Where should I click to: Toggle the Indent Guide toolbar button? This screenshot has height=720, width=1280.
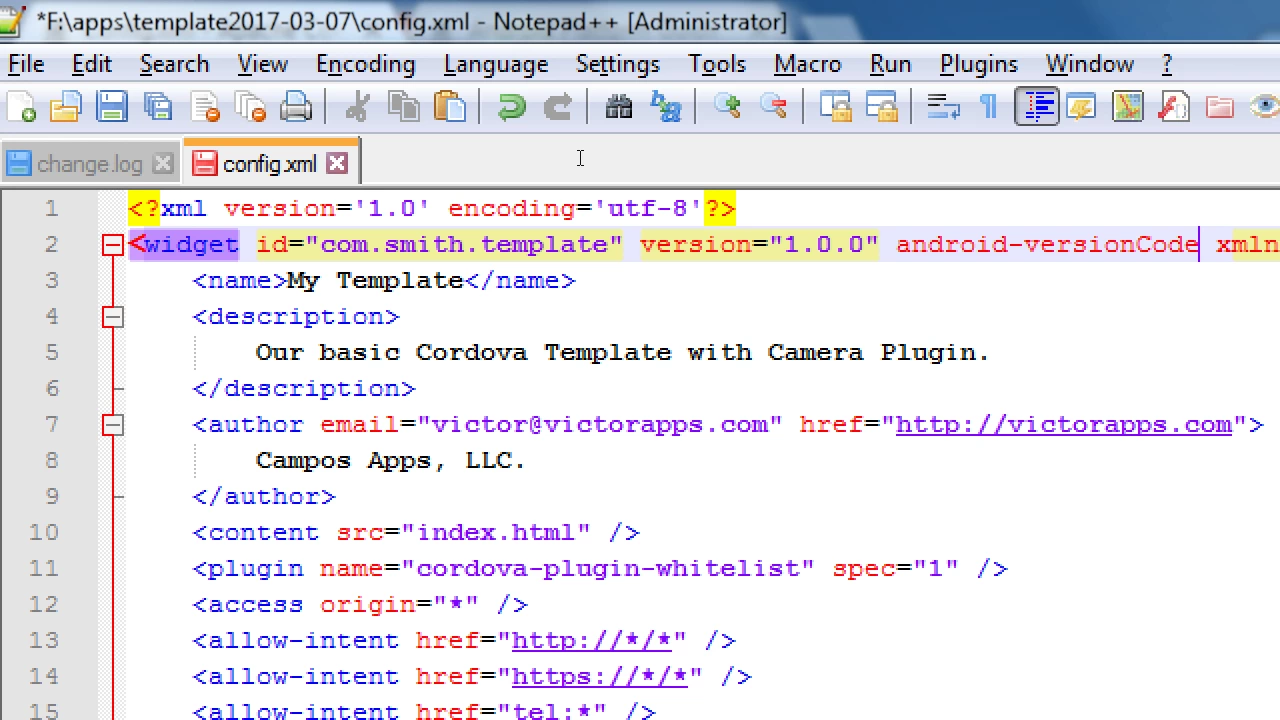(x=1036, y=107)
